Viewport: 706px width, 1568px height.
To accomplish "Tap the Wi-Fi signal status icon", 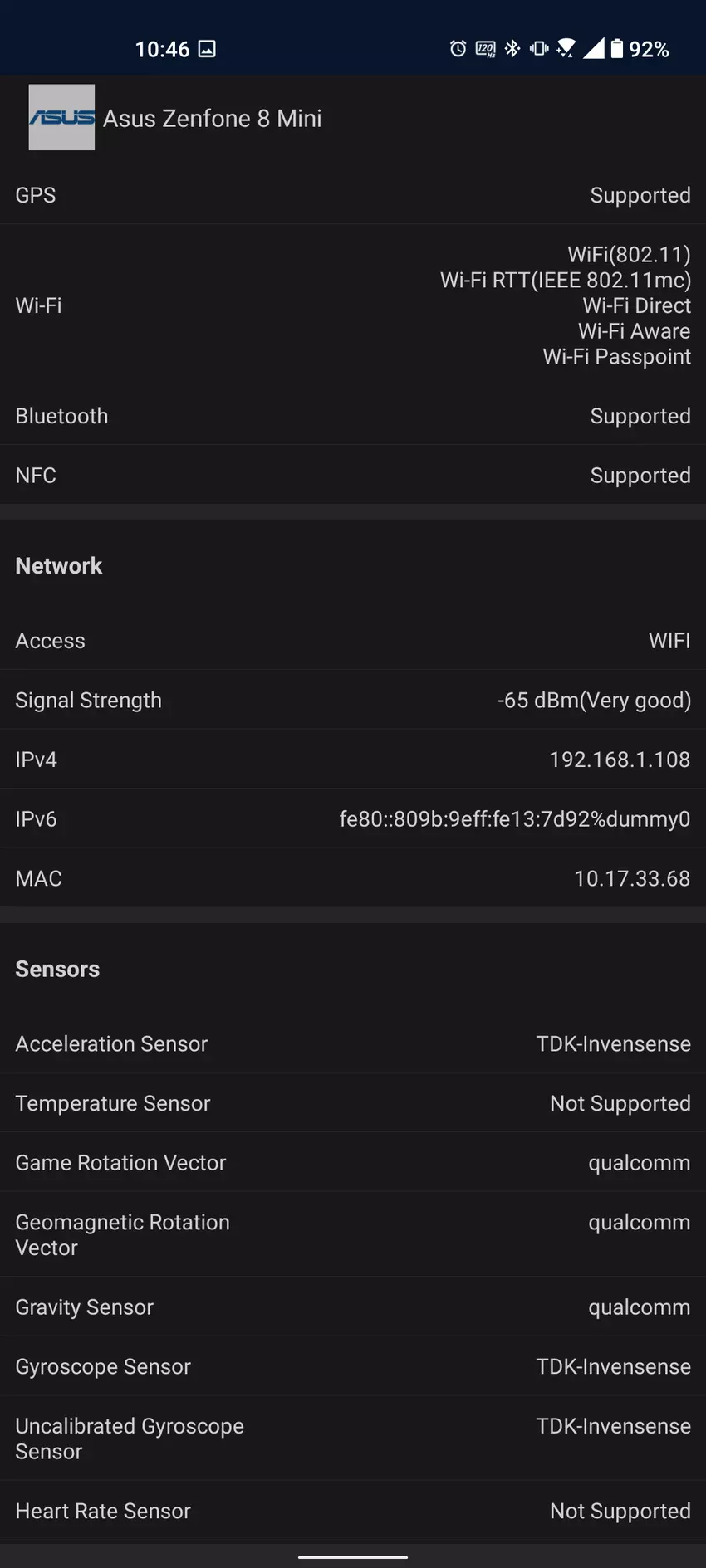I will pos(566,49).
